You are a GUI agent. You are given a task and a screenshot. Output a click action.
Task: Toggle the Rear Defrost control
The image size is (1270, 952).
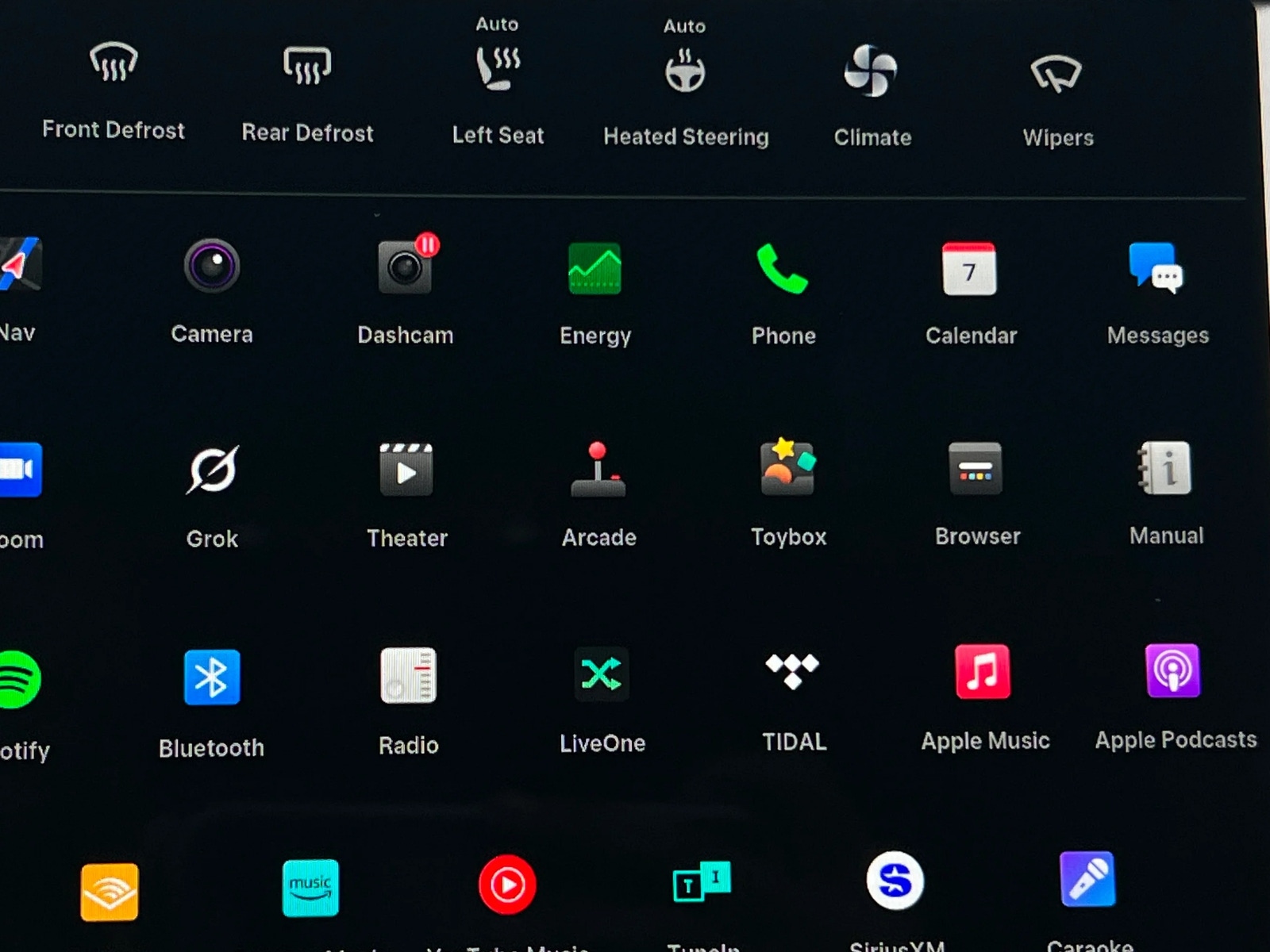pyautogui.click(x=307, y=65)
